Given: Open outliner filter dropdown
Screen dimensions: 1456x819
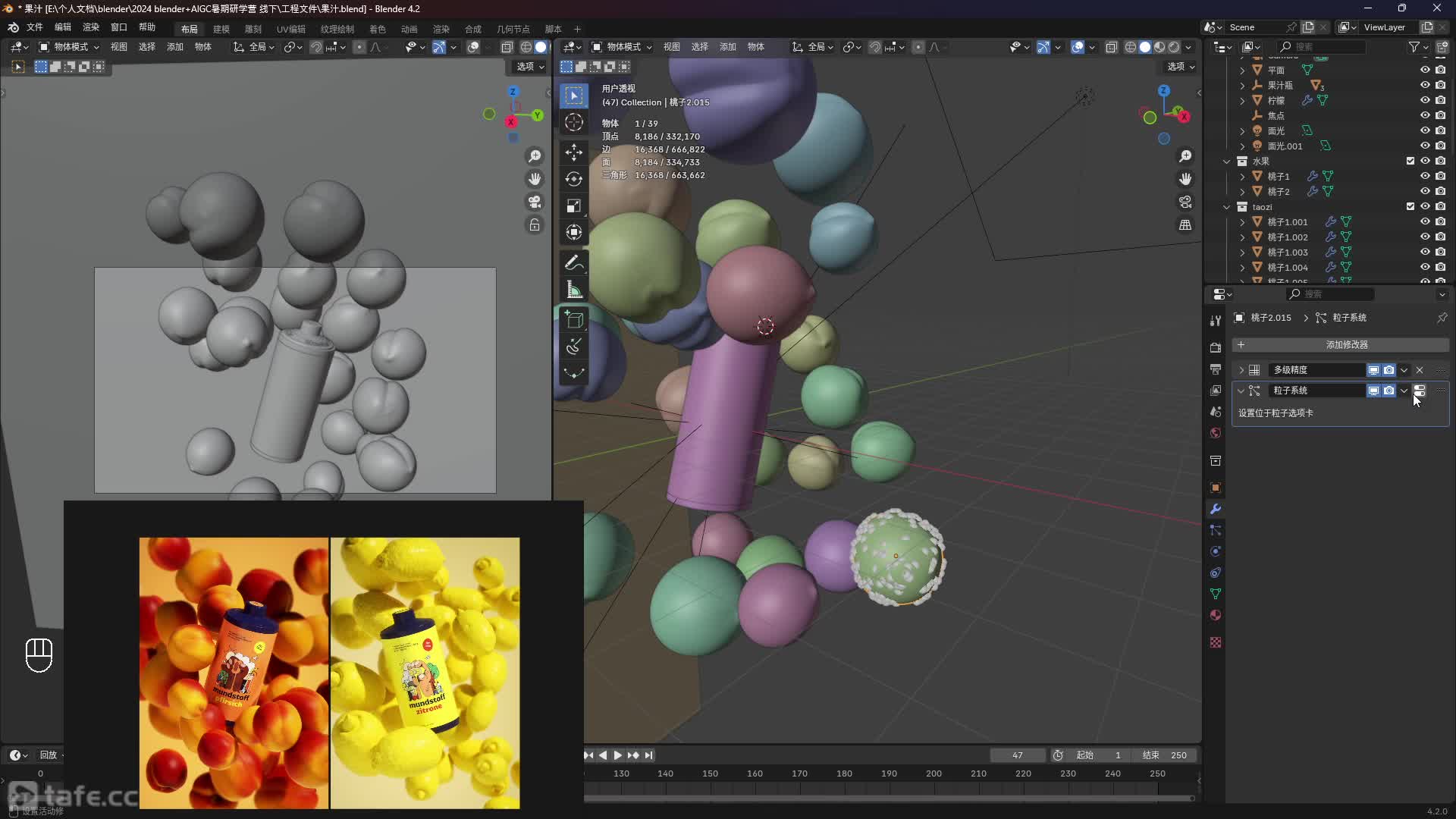Looking at the screenshot, I should tap(1417, 47).
